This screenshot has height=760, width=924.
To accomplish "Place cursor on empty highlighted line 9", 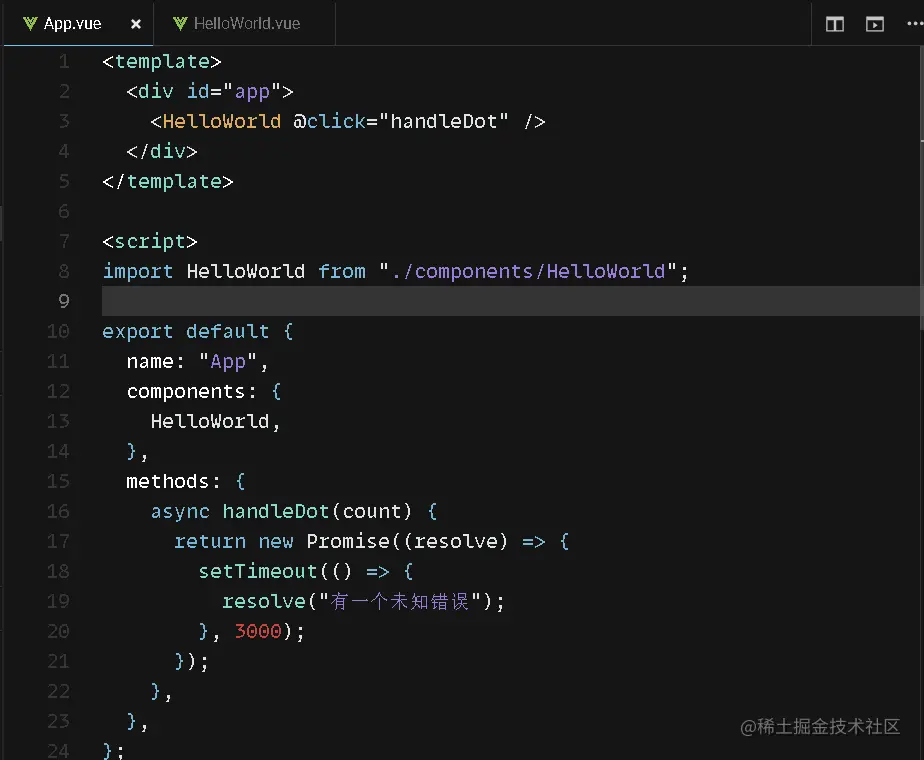I will click(512, 301).
